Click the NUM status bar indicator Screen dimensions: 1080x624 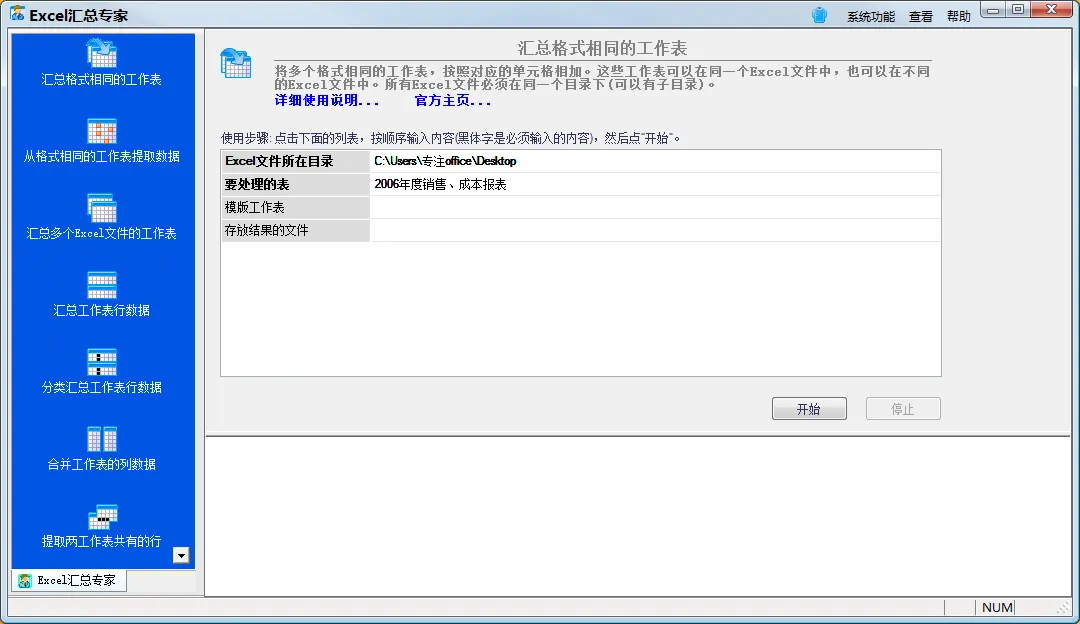click(997, 607)
